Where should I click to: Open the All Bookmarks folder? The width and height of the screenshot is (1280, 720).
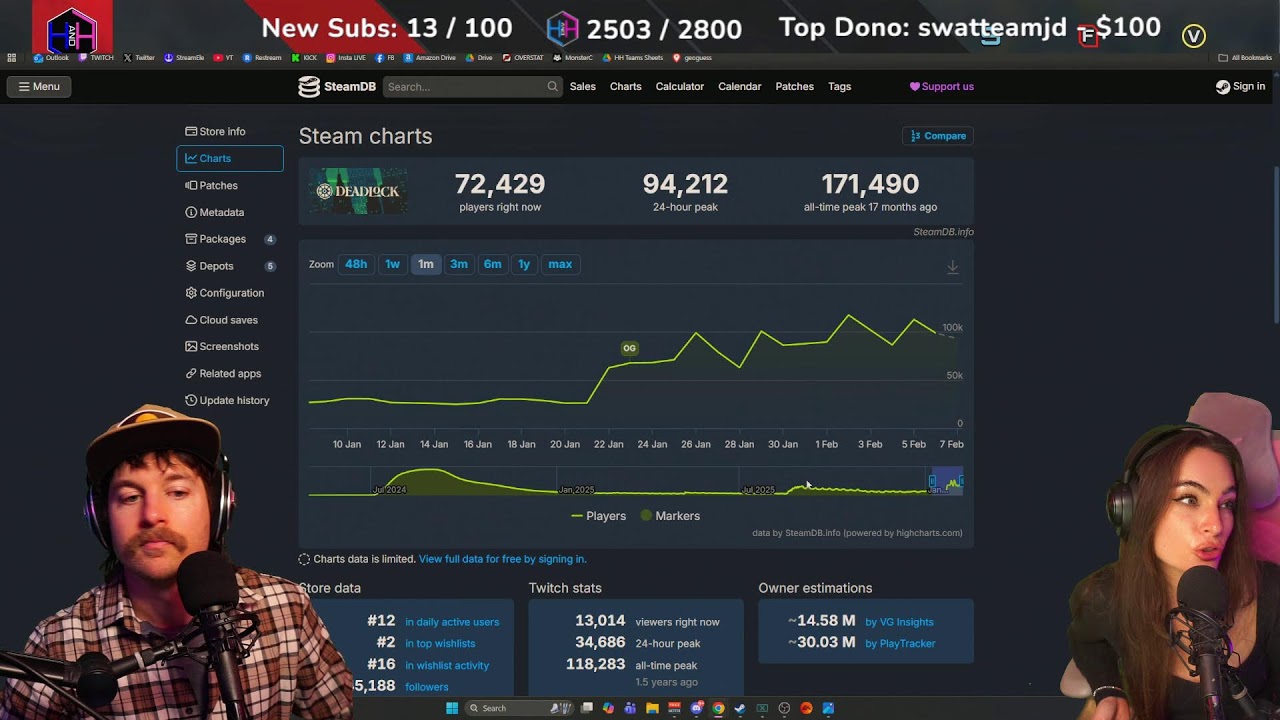click(1245, 58)
